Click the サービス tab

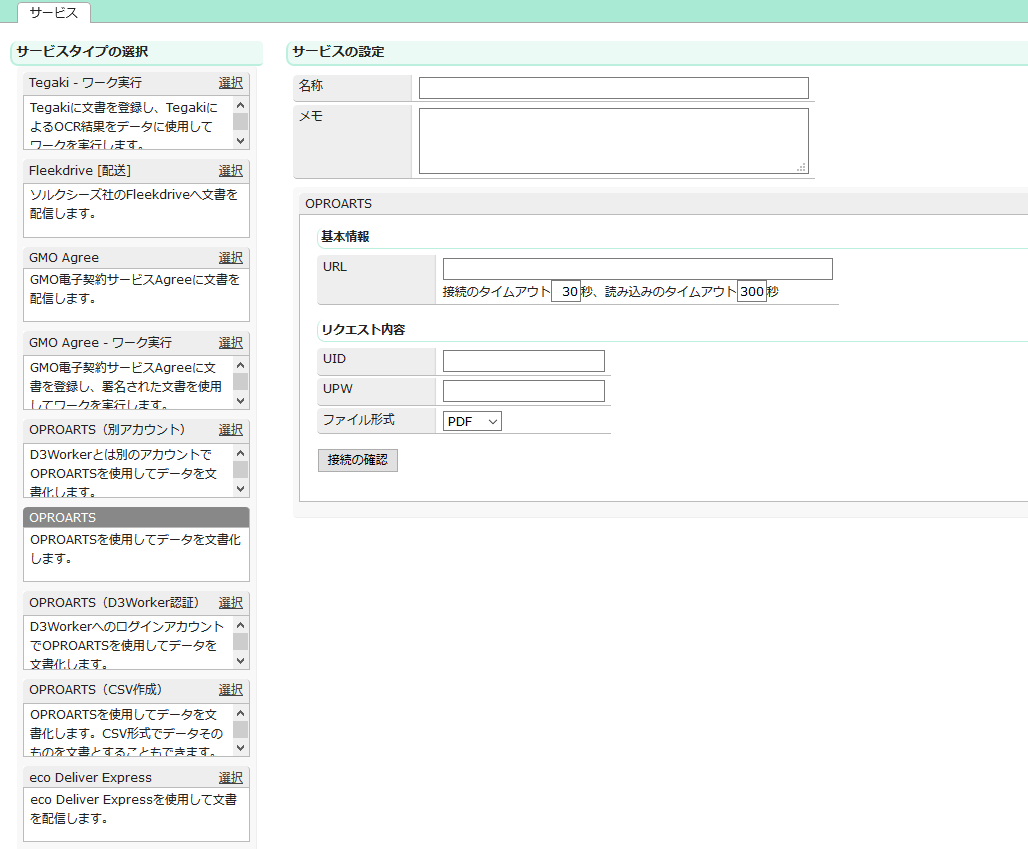[x=54, y=13]
